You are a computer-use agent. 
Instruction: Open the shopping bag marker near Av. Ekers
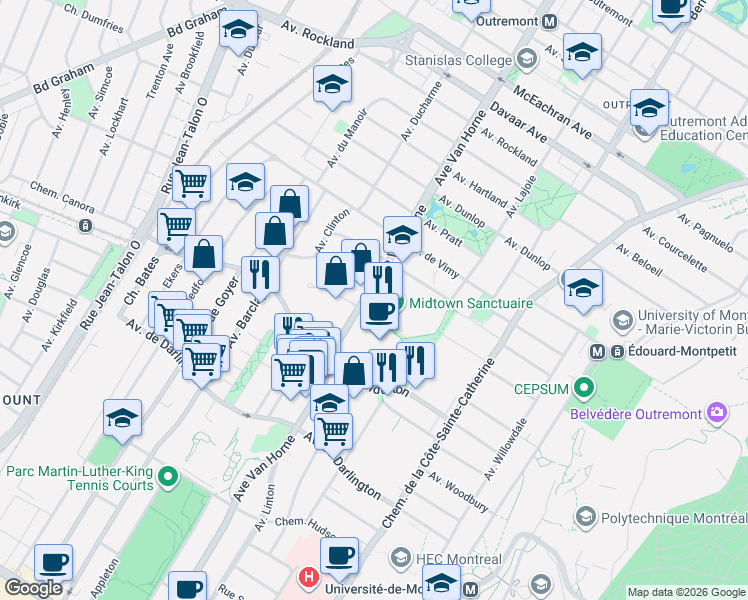203,257
